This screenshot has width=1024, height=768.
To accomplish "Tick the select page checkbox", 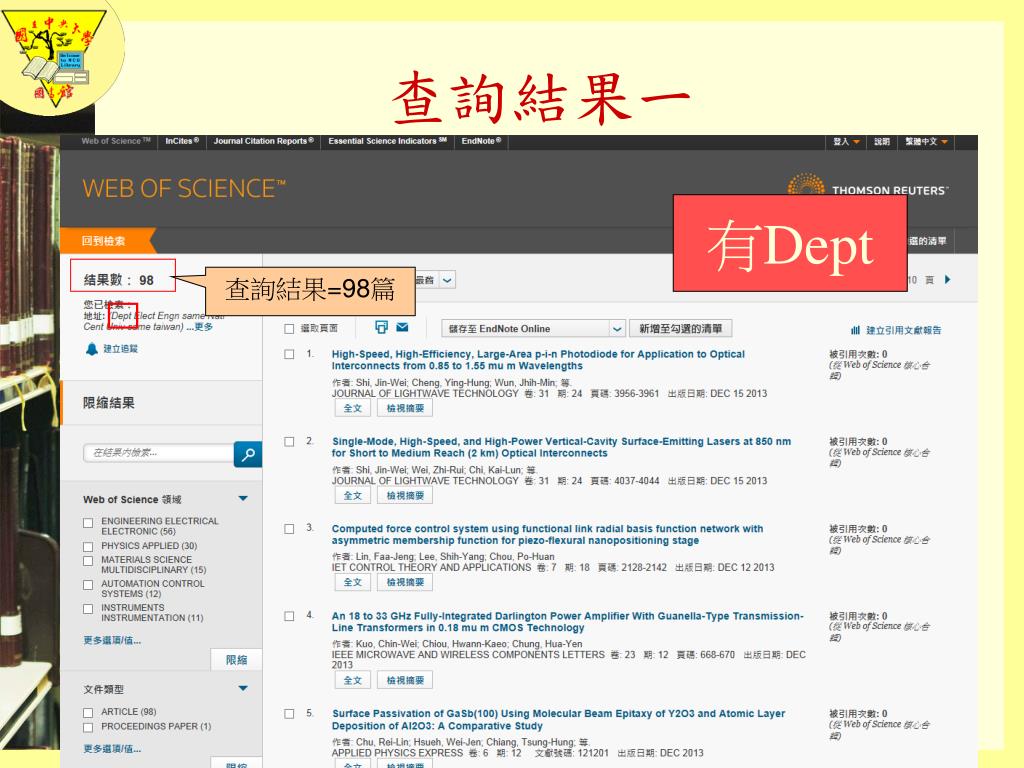I will pos(289,329).
